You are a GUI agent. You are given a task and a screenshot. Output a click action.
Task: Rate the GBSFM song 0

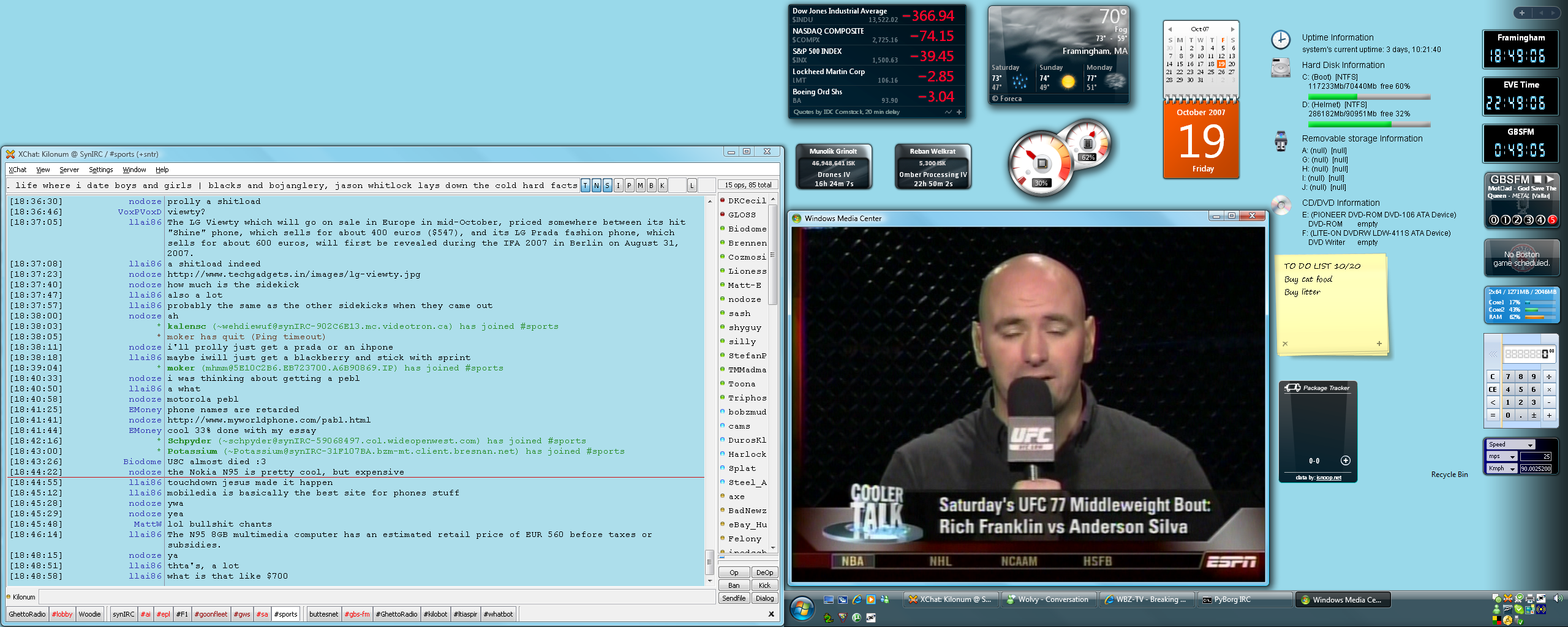pyautogui.click(x=1494, y=220)
